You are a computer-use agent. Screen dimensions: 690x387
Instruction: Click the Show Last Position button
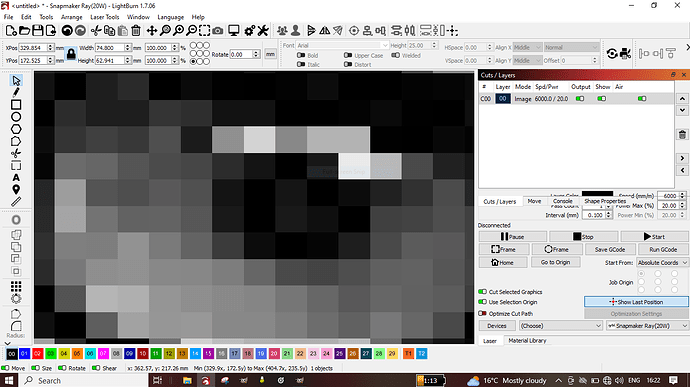[x=636, y=302]
